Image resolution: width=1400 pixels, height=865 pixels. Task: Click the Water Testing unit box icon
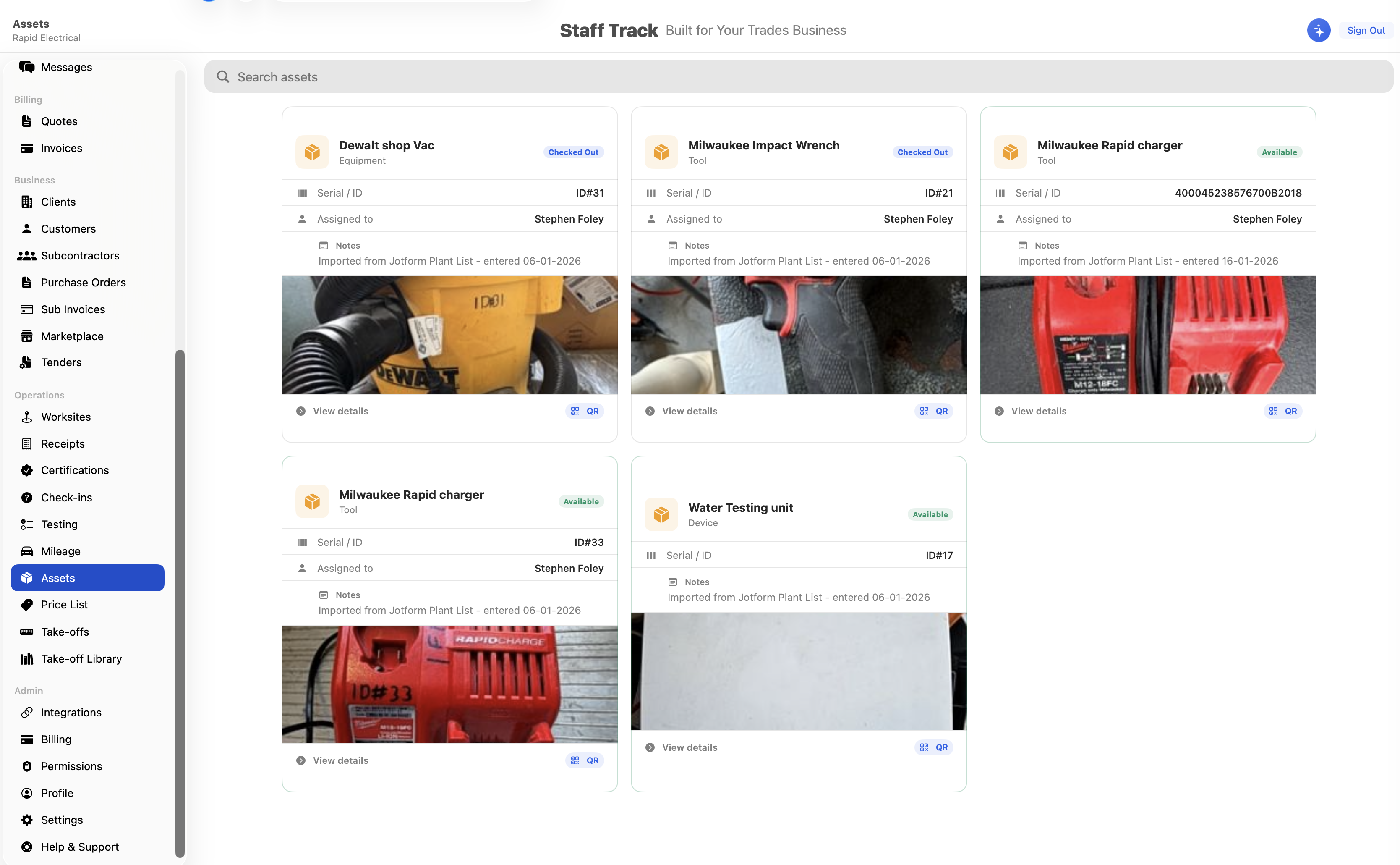tap(661, 514)
